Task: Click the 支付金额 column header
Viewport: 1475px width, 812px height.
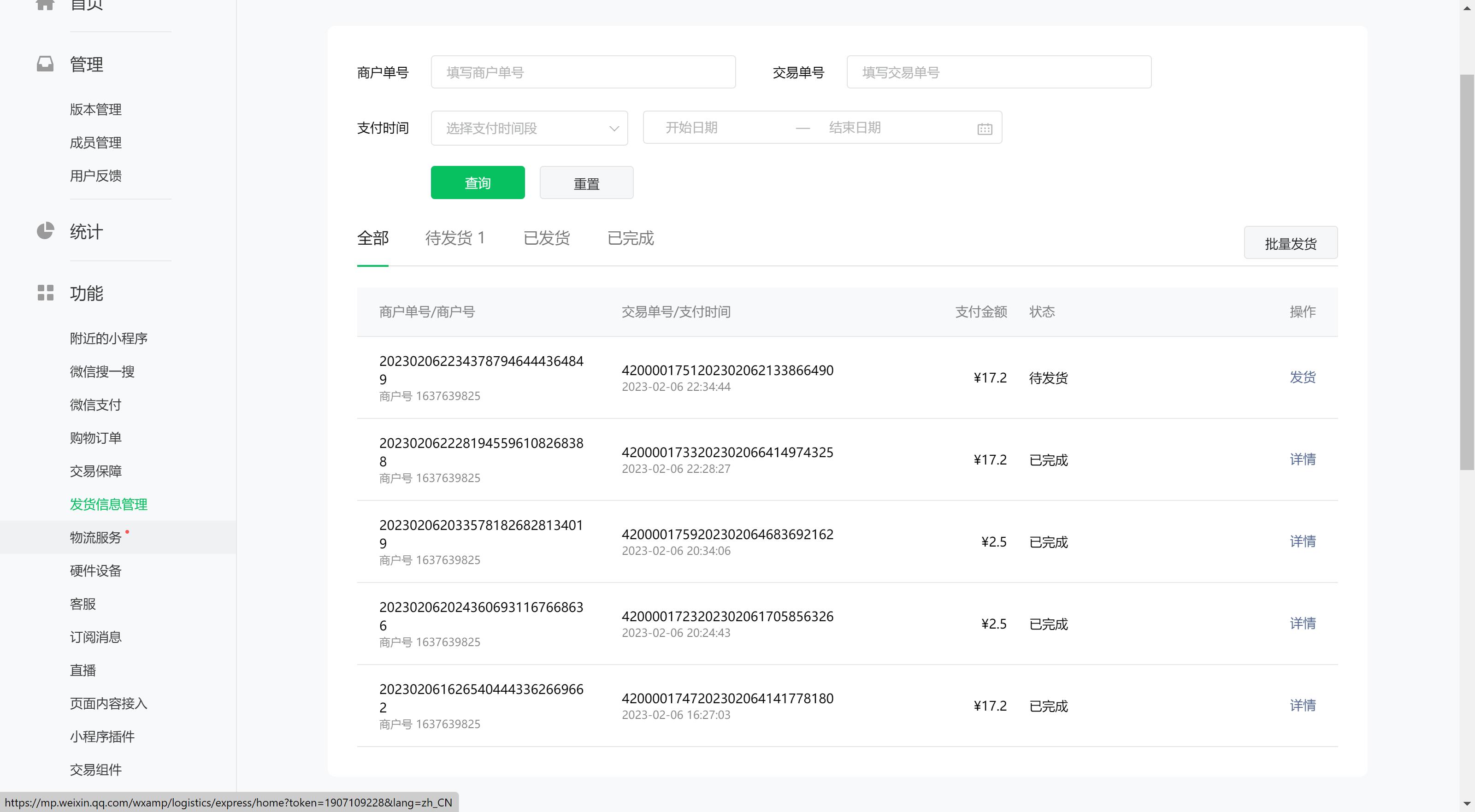Action: click(x=981, y=312)
